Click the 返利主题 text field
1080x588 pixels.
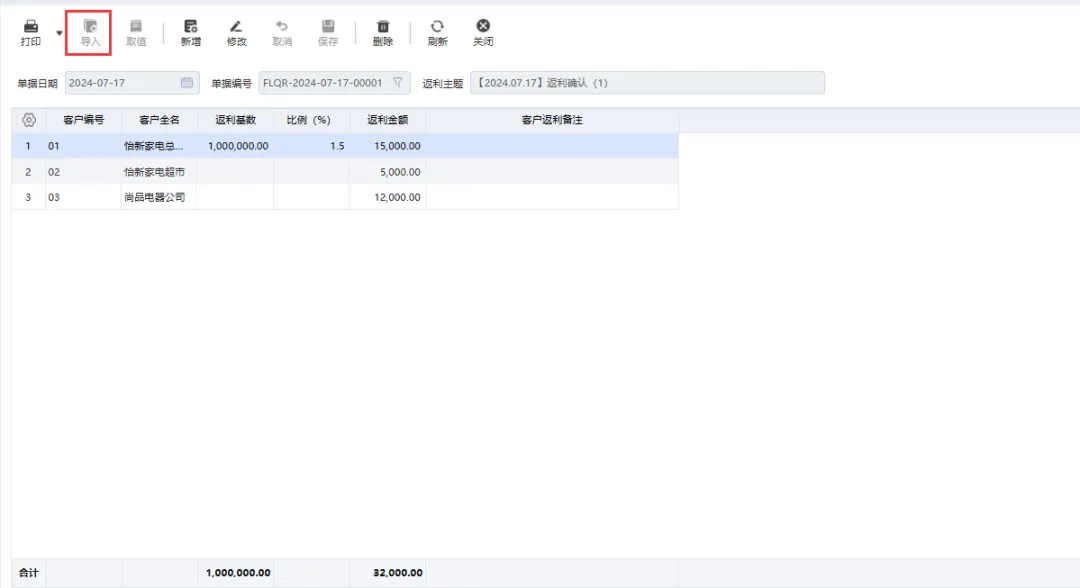(x=647, y=83)
